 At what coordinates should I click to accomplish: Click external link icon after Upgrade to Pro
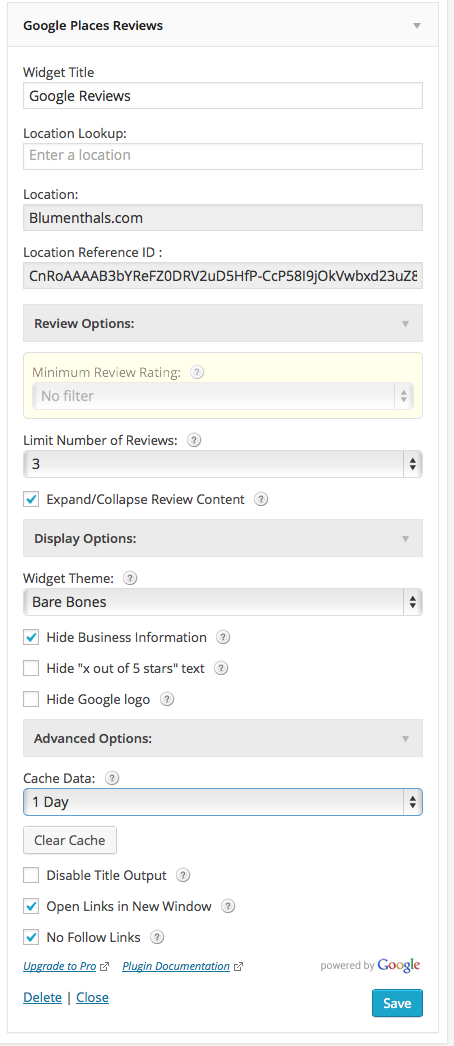click(104, 967)
